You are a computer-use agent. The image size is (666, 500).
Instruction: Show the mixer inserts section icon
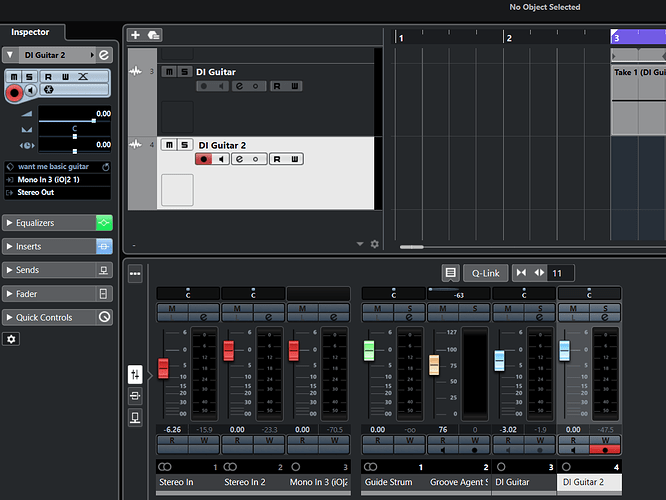pos(135,396)
